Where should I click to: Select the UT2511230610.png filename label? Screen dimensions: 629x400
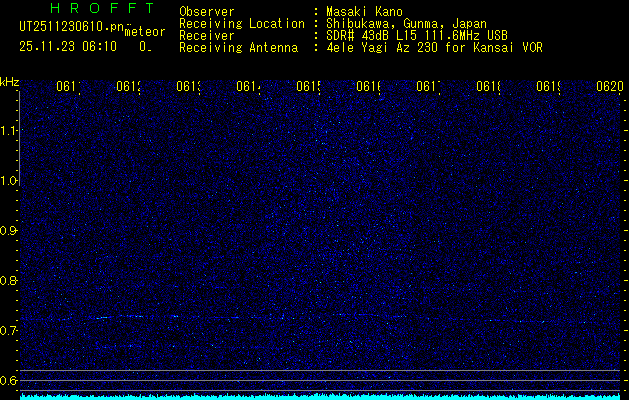70,27
